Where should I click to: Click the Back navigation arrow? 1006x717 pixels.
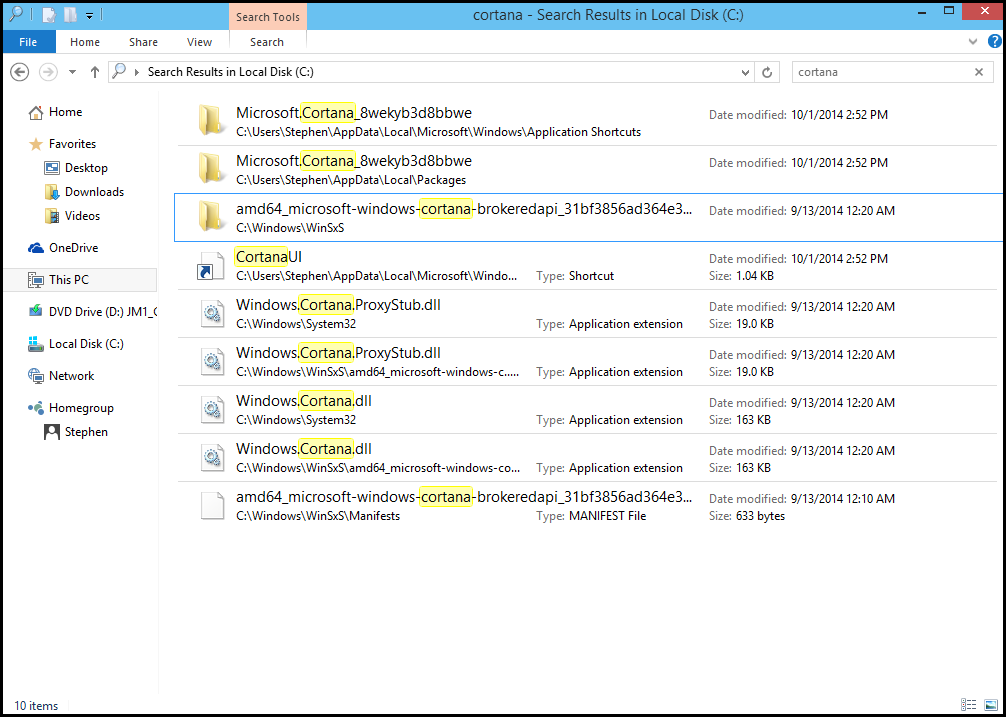pos(19,72)
